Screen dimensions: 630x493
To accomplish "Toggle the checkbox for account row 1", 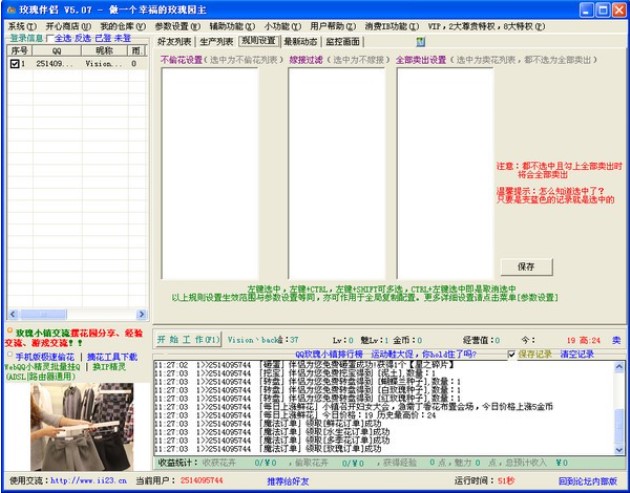I will click(x=14, y=64).
